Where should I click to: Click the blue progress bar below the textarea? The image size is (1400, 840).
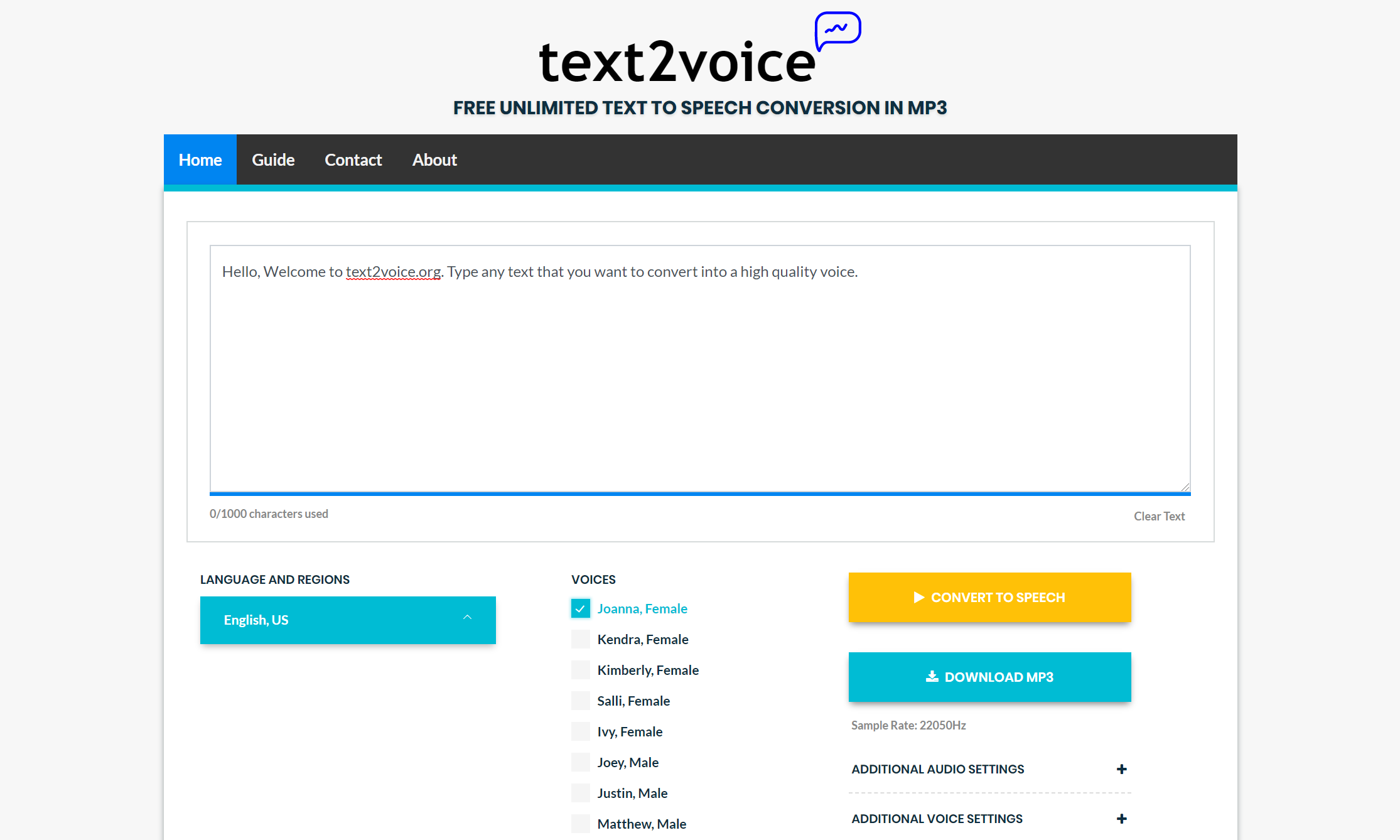point(700,493)
